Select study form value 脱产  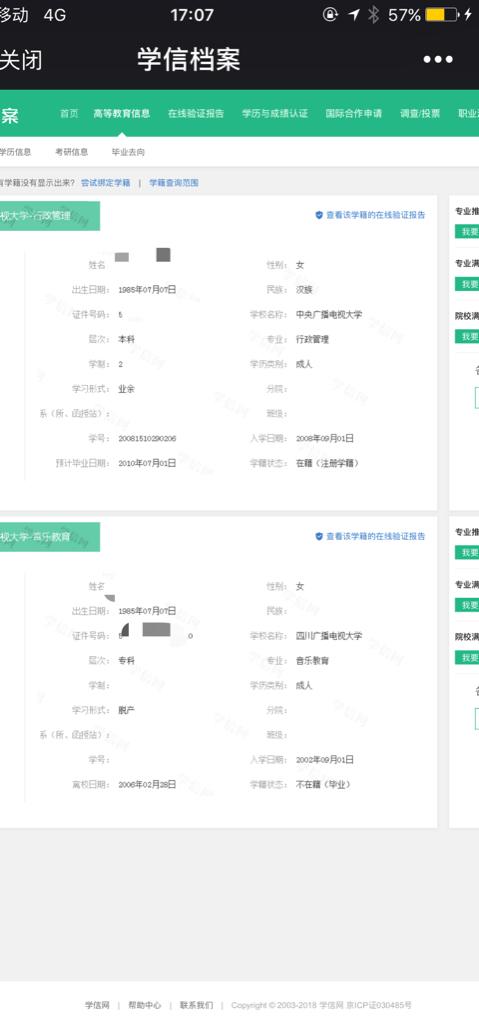click(x=126, y=710)
